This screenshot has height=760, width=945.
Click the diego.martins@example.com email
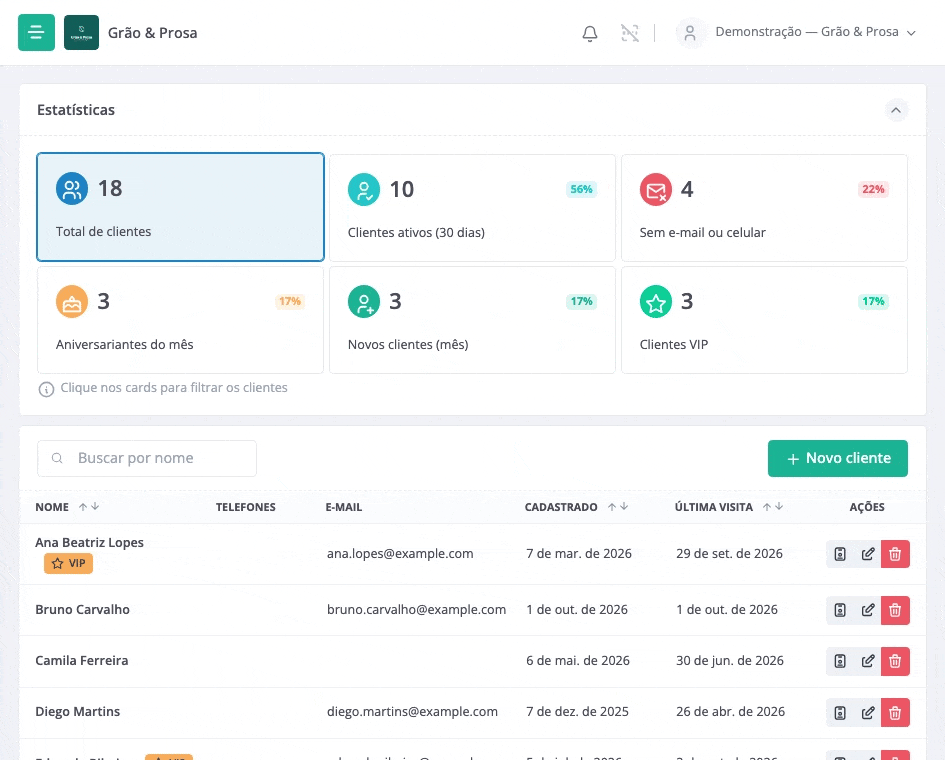[412, 712]
